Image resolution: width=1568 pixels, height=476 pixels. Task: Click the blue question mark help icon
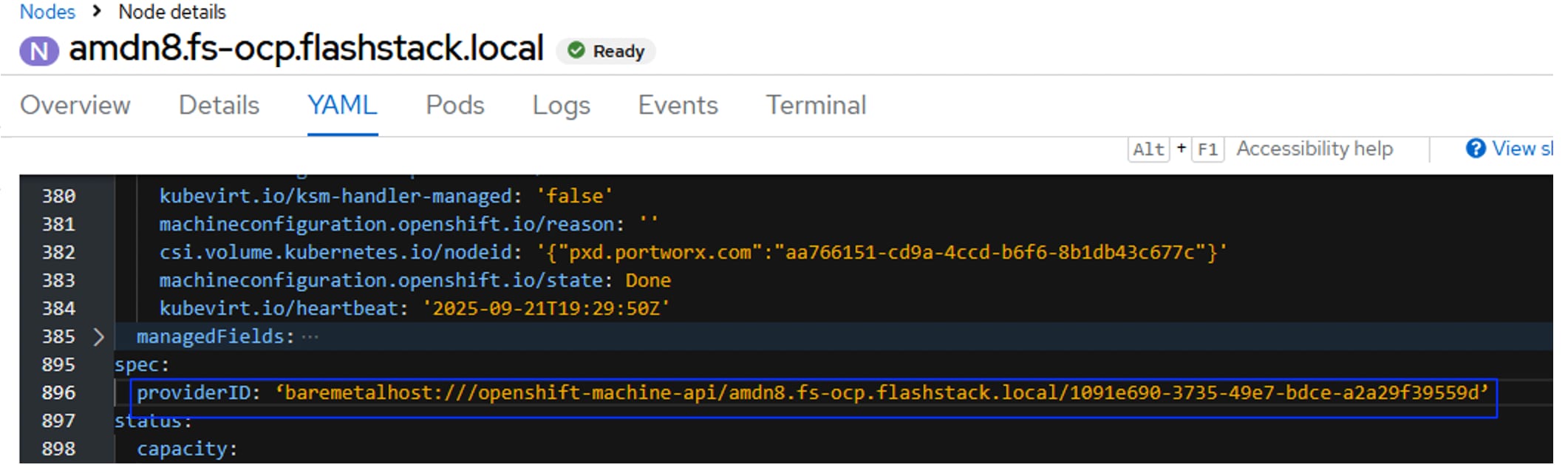1475,149
